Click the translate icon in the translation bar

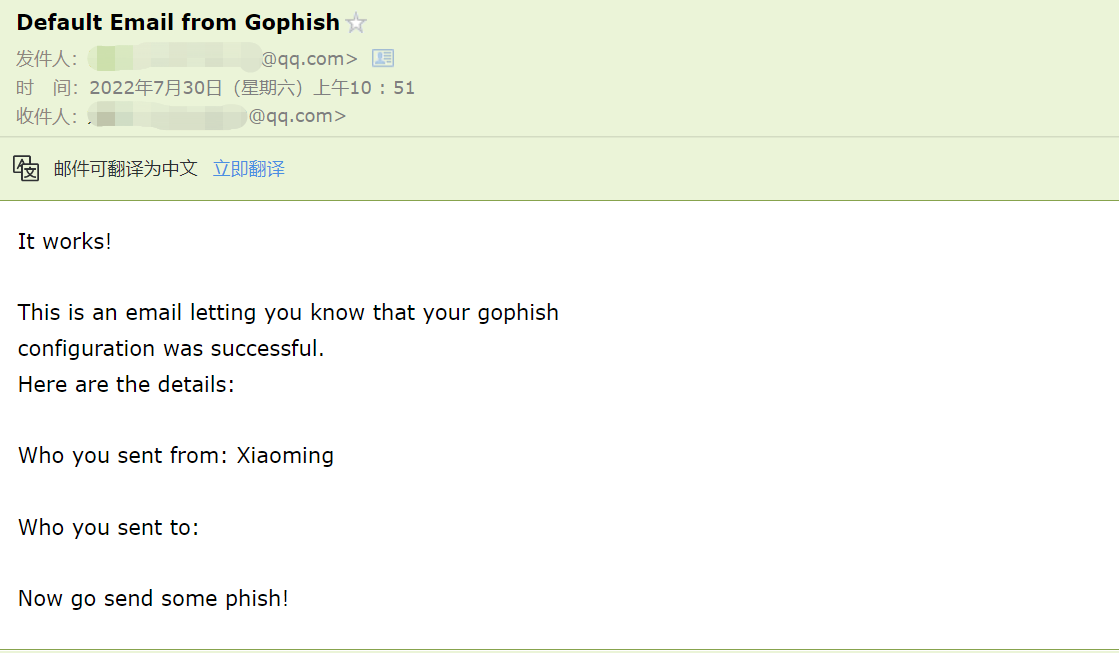tap(26, 168)
